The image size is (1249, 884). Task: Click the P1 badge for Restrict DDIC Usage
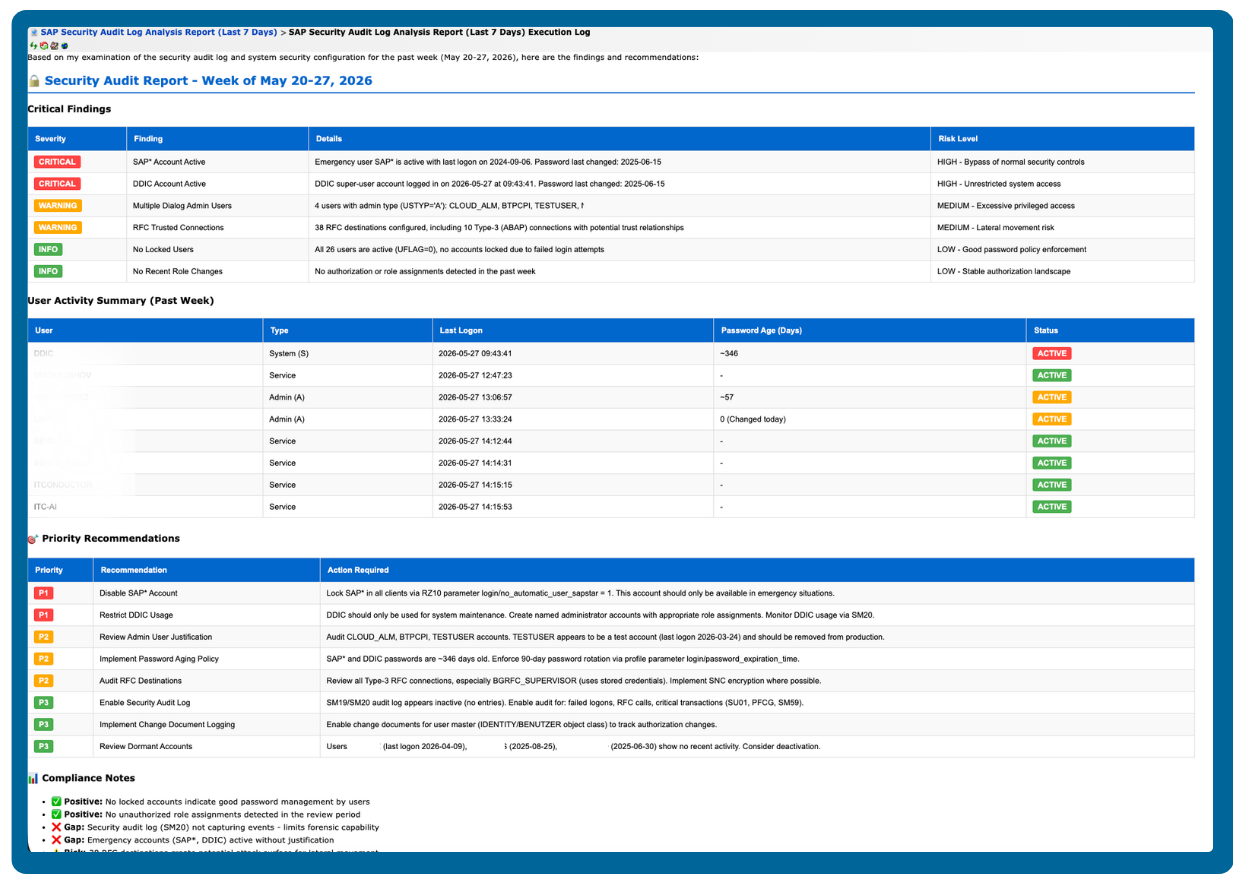click(43, 615)
